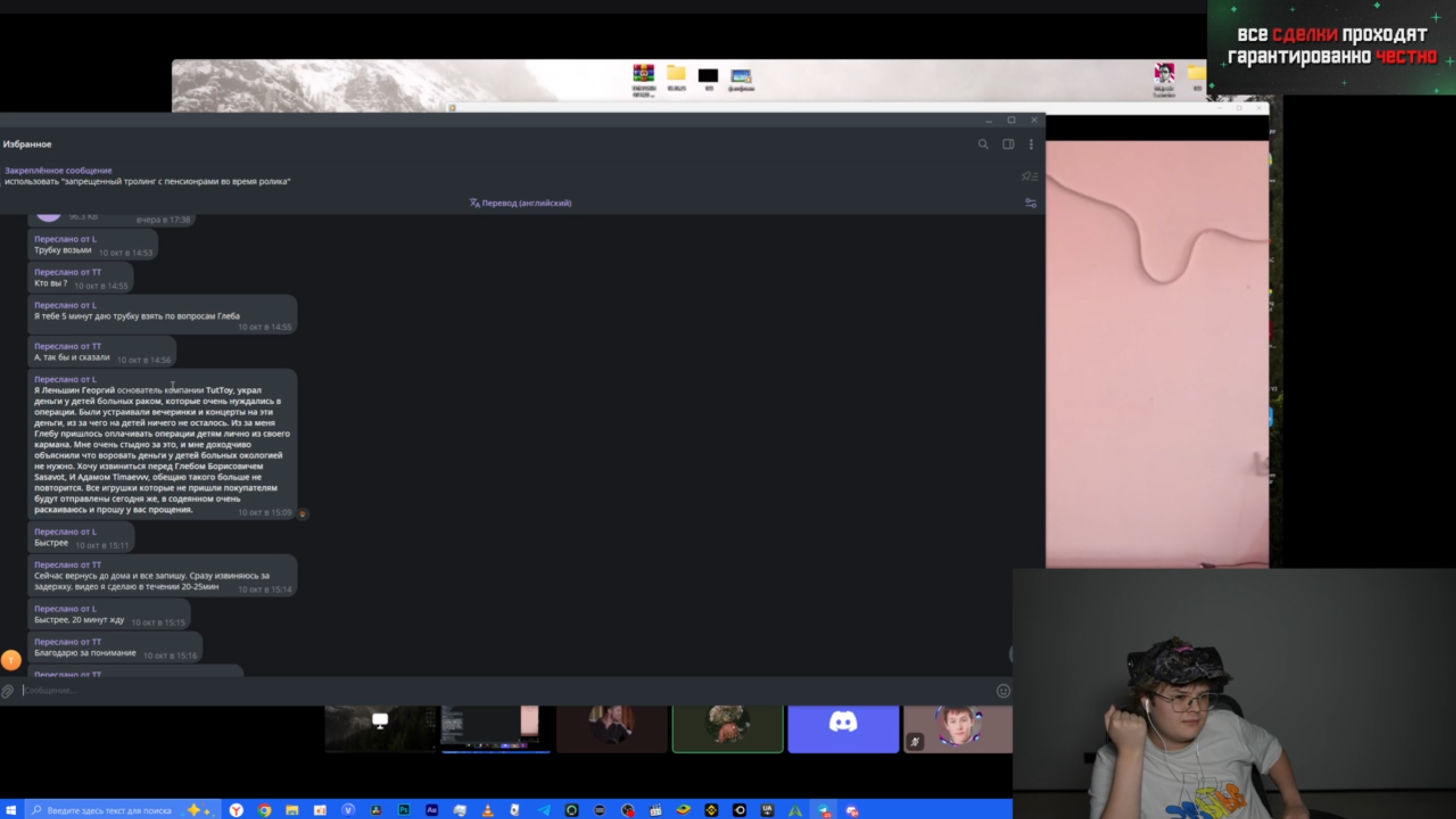Open the emoji picker smiley icon
Viewport: 1456px width, 819px height.
pyautogui.click(x=1003, y=691)
